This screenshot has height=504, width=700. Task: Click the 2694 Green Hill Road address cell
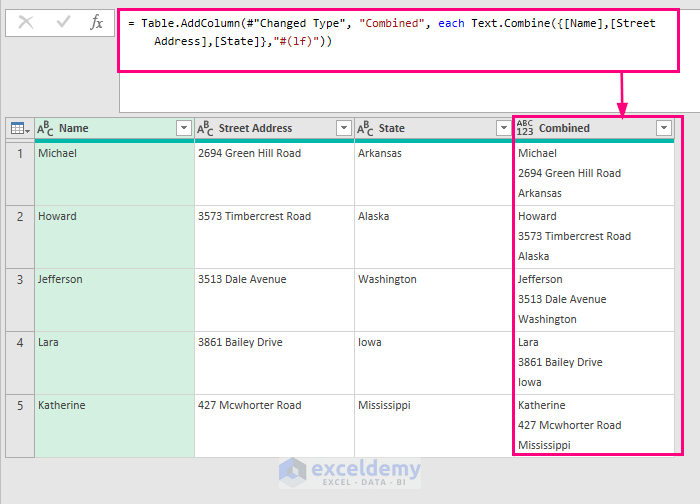pyautogui.click(x=275, y=174)
